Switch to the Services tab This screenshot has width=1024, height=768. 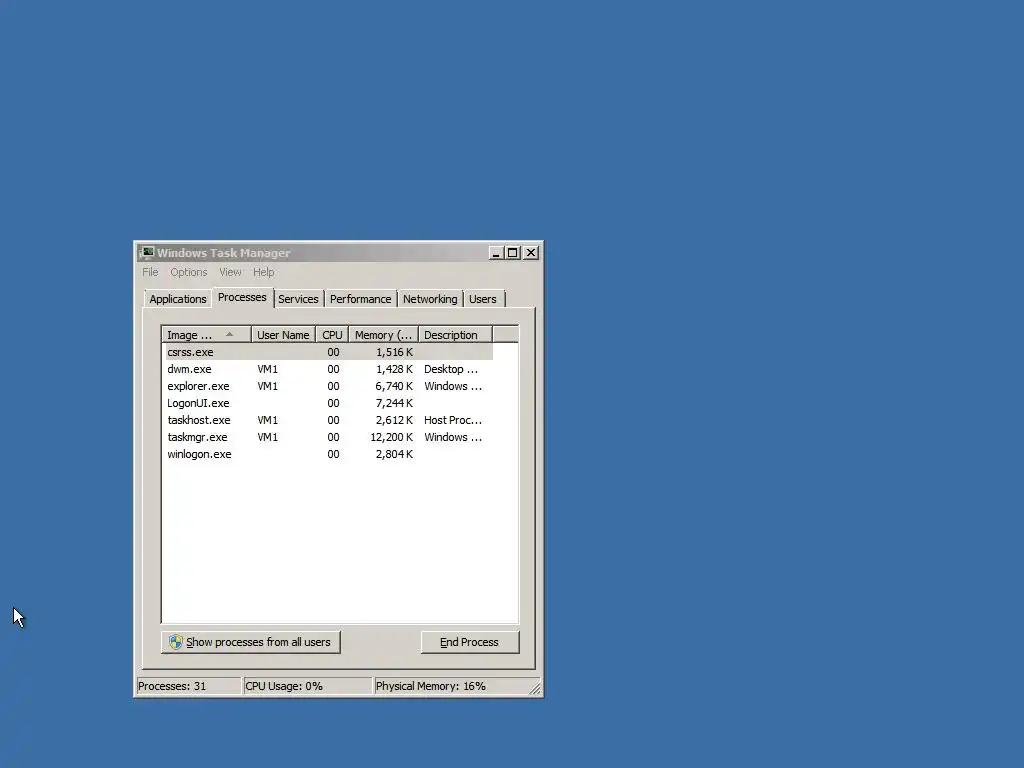(298, 299)
